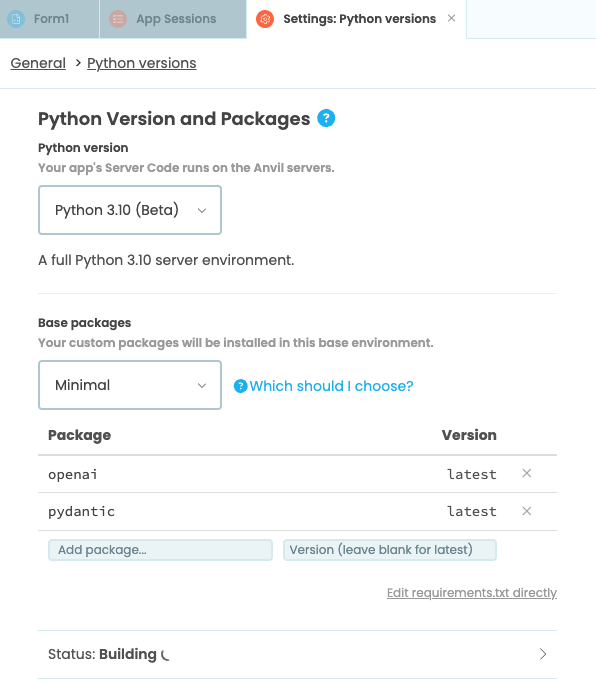Expand the Status: Building row
The height and width of the screenshot is (681, 596).
point(297,654)
